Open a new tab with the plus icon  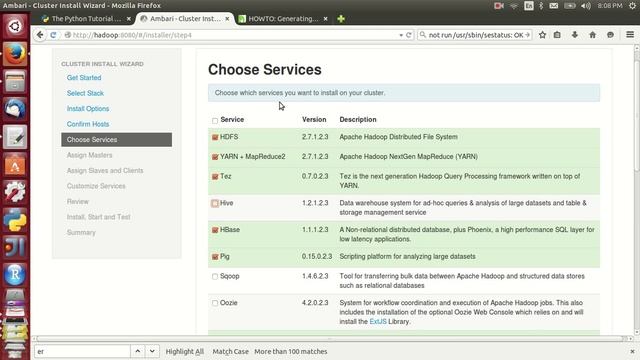coord(341,19)
